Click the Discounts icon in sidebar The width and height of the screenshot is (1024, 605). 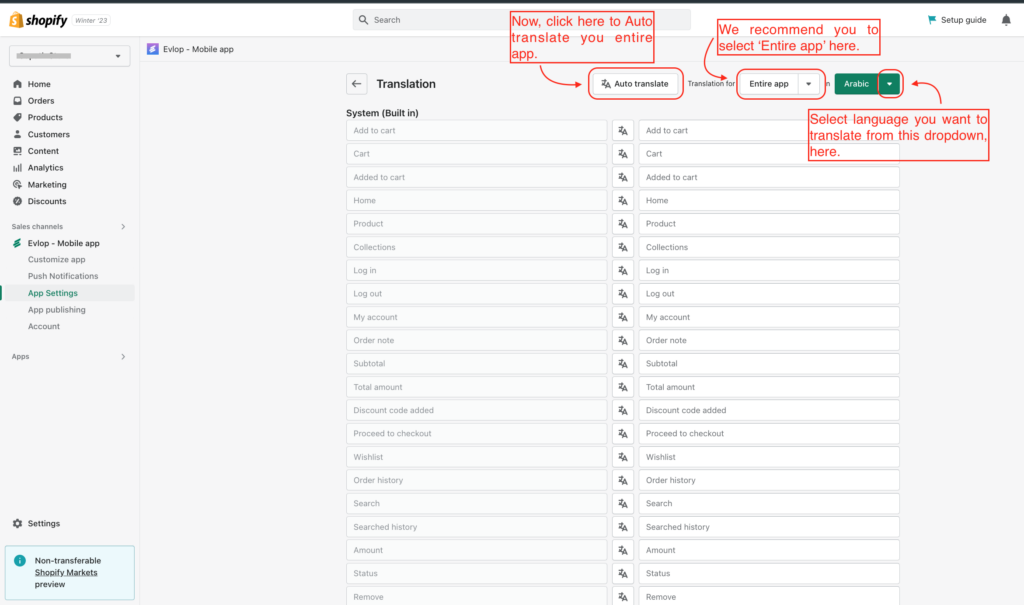pyautogui.click(x=18, y=201)
